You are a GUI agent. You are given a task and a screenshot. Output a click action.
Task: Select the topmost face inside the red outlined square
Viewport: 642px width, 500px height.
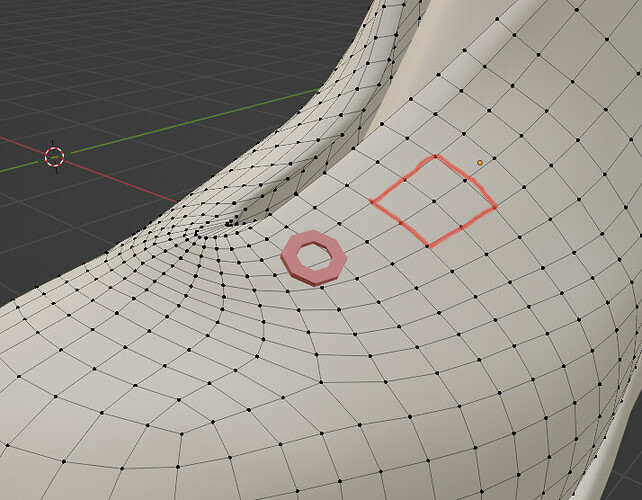click(435, 179)
